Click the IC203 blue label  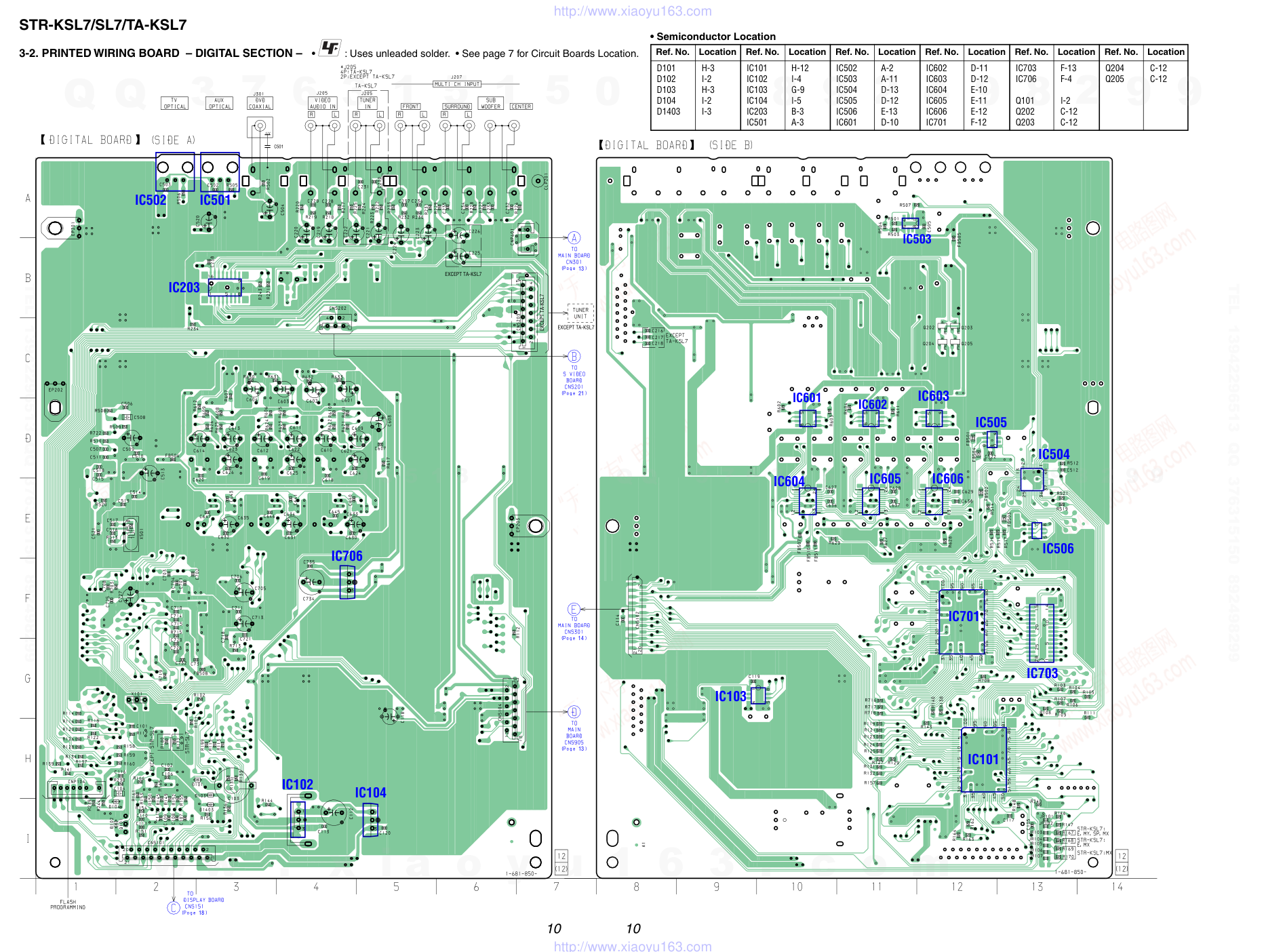point(184,287)
